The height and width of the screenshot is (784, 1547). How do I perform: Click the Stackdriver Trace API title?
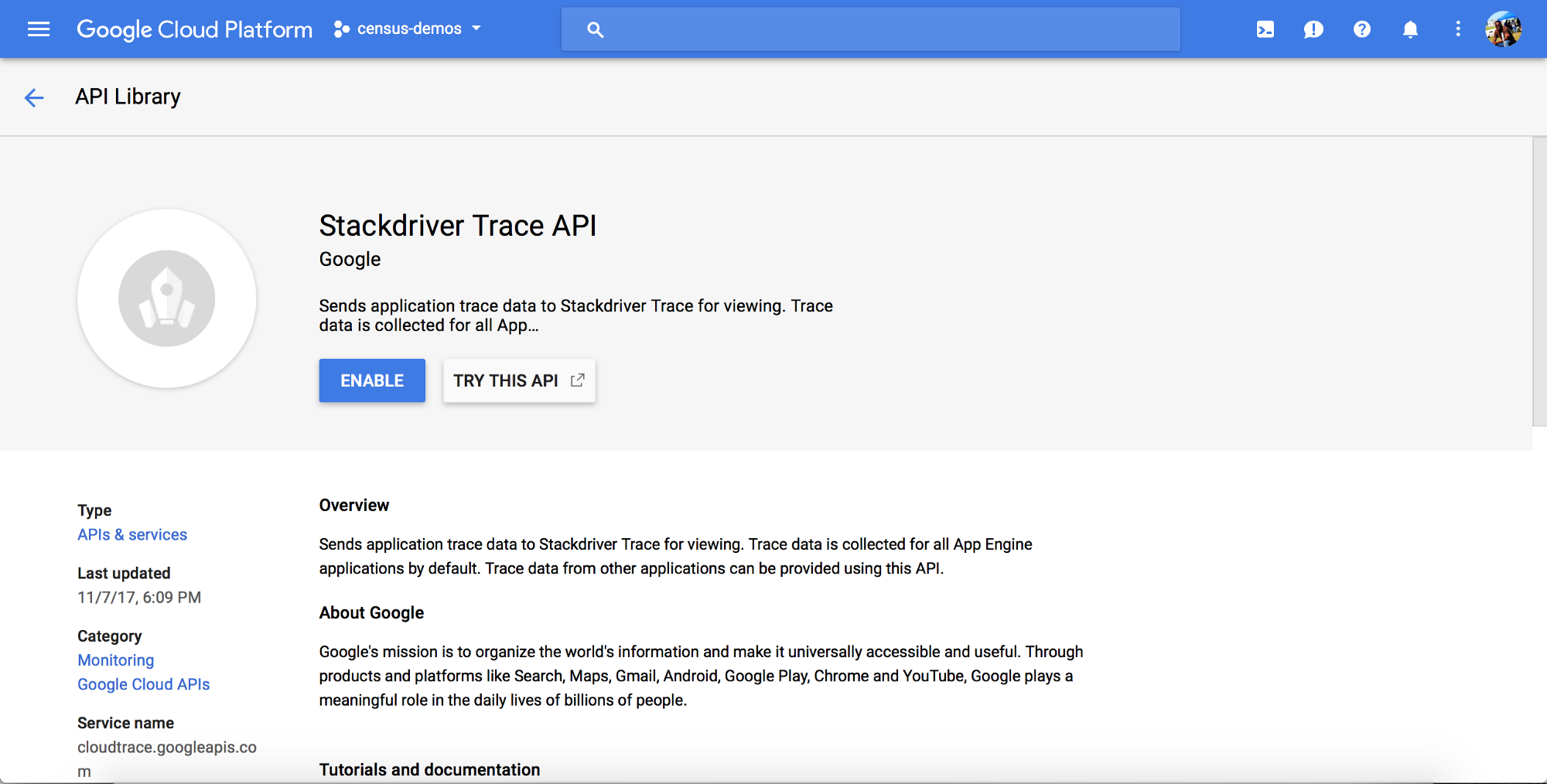[458, 226]
